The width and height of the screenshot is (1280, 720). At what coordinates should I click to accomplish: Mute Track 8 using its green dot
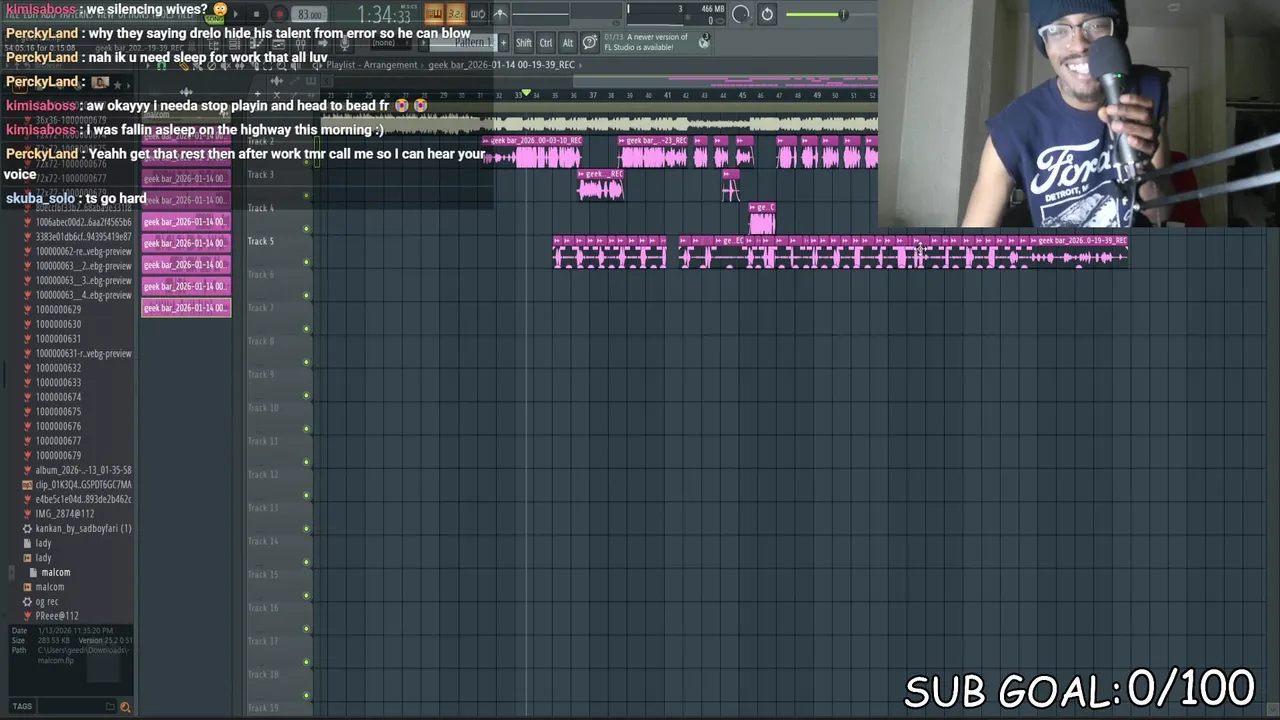(306, 362)
